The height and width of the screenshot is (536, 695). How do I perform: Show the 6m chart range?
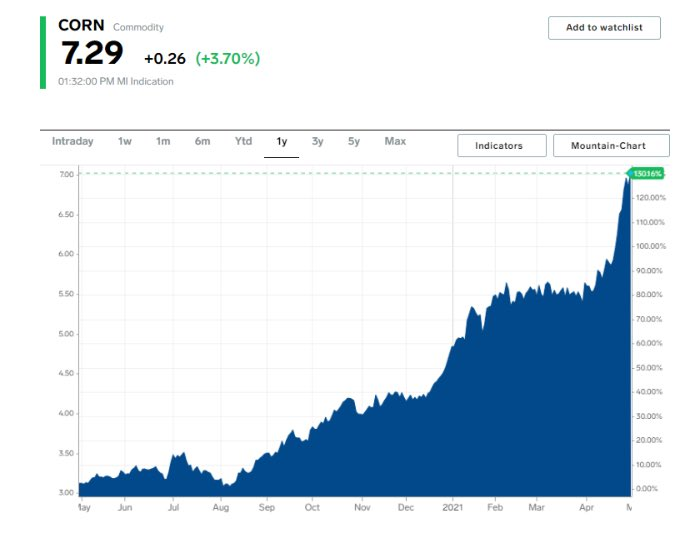point(202,142)
